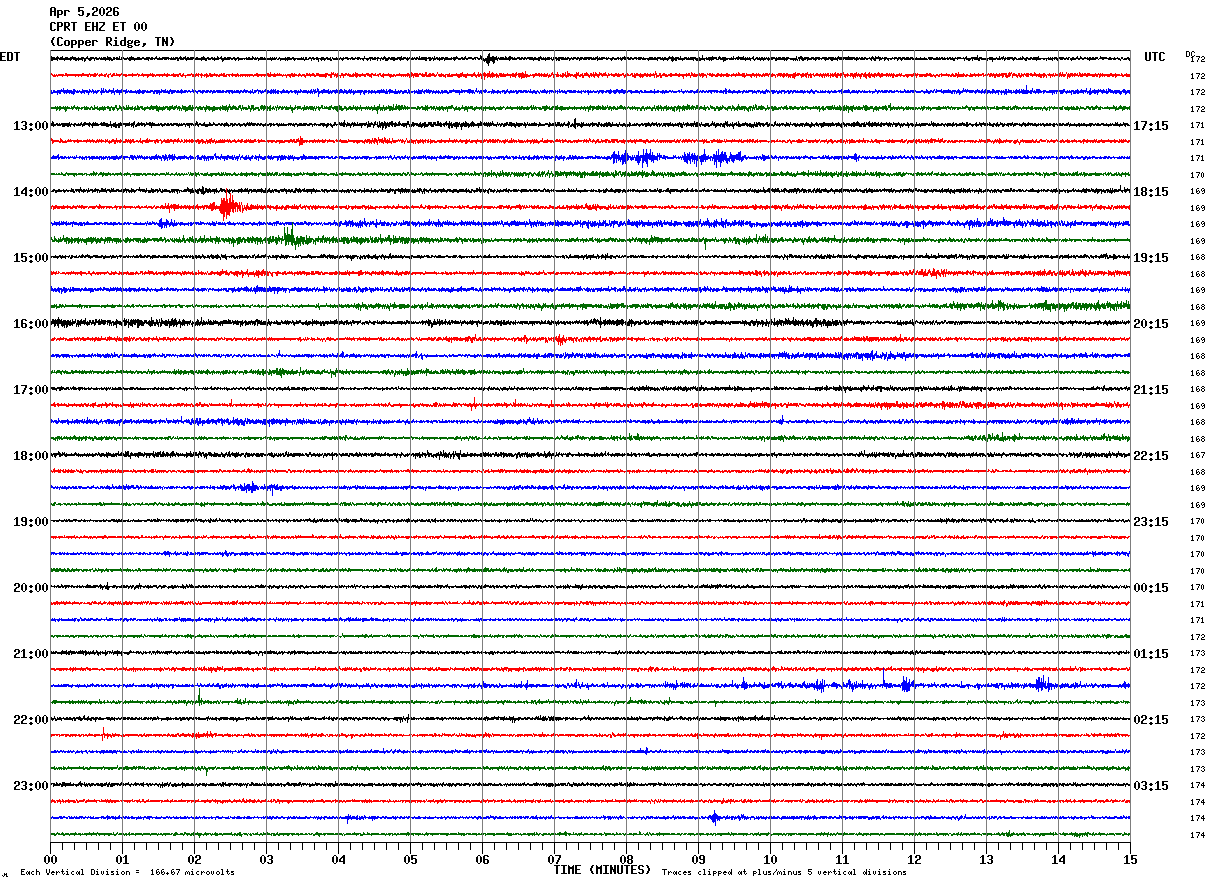Click the 13:00 EDT time label
Image resolution: width=1210 pixels, height=886 pixels.
click(30, 126)
